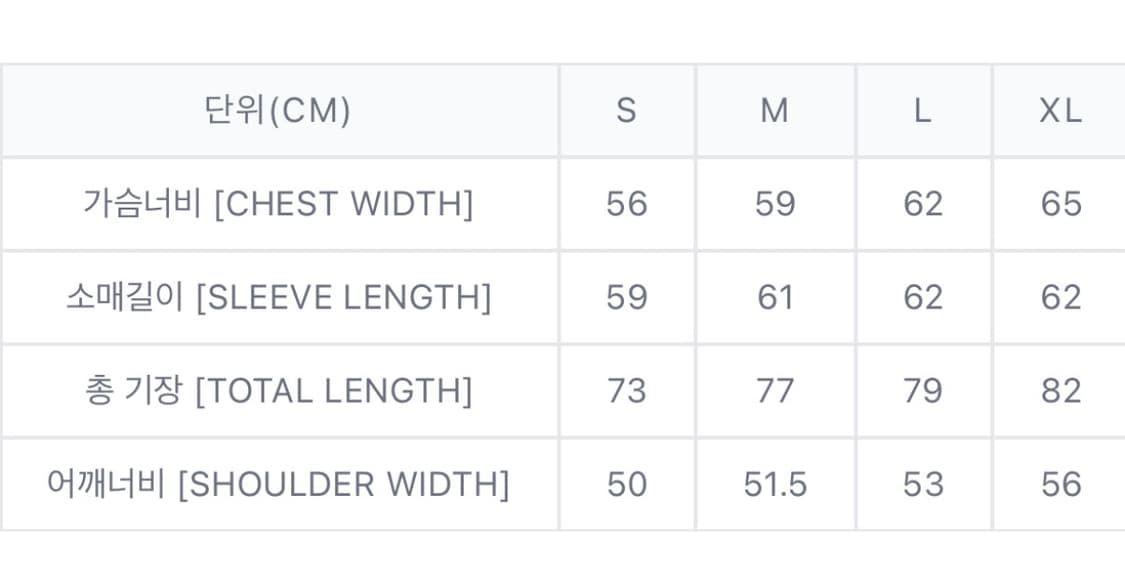Click shoulder width value 50 for size S
1125x576 pixels.
pos(627,484)
